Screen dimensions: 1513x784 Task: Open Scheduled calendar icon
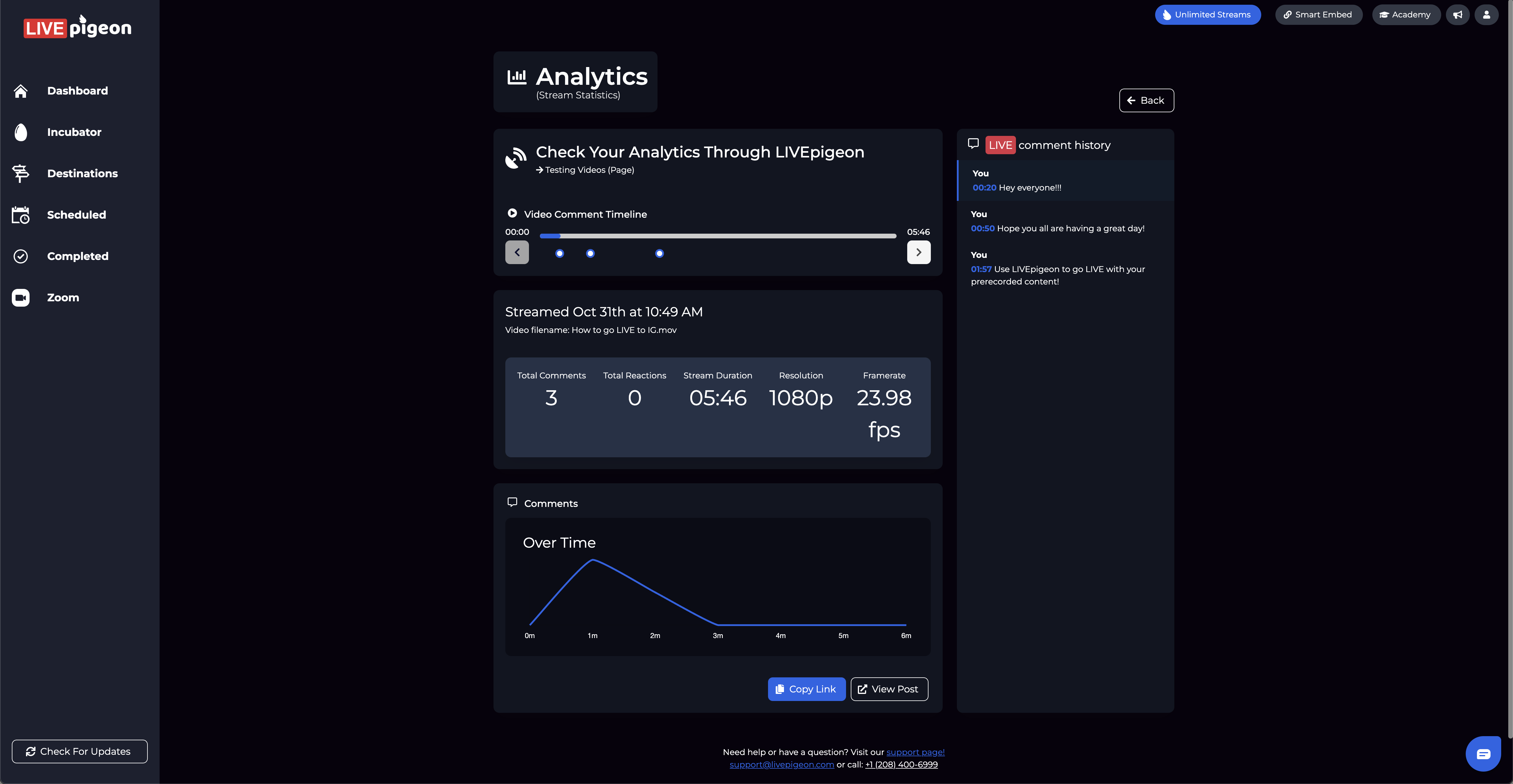[x=21, y=215]
